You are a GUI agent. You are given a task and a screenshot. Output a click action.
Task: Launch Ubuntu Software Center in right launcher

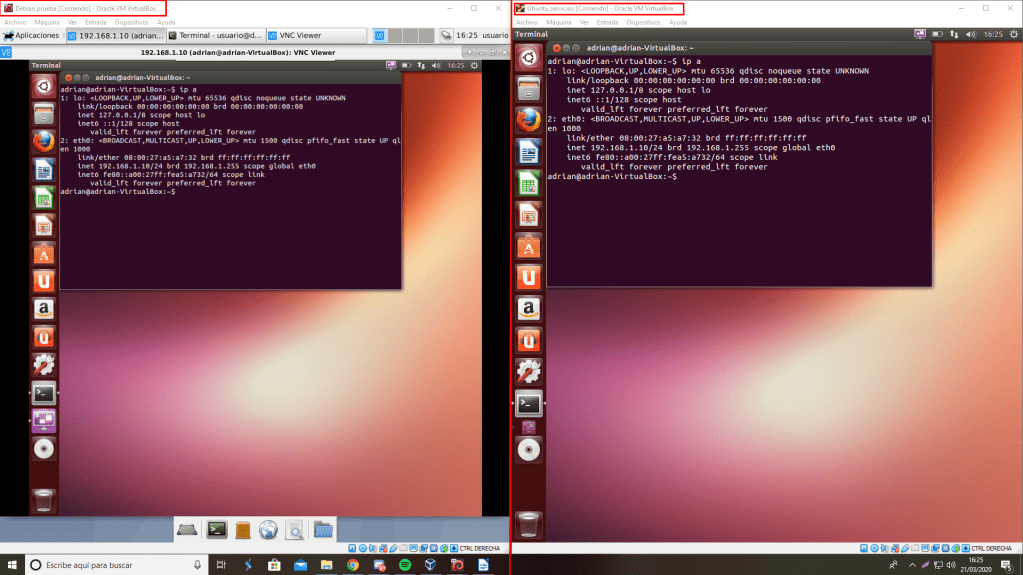point(529,245)
